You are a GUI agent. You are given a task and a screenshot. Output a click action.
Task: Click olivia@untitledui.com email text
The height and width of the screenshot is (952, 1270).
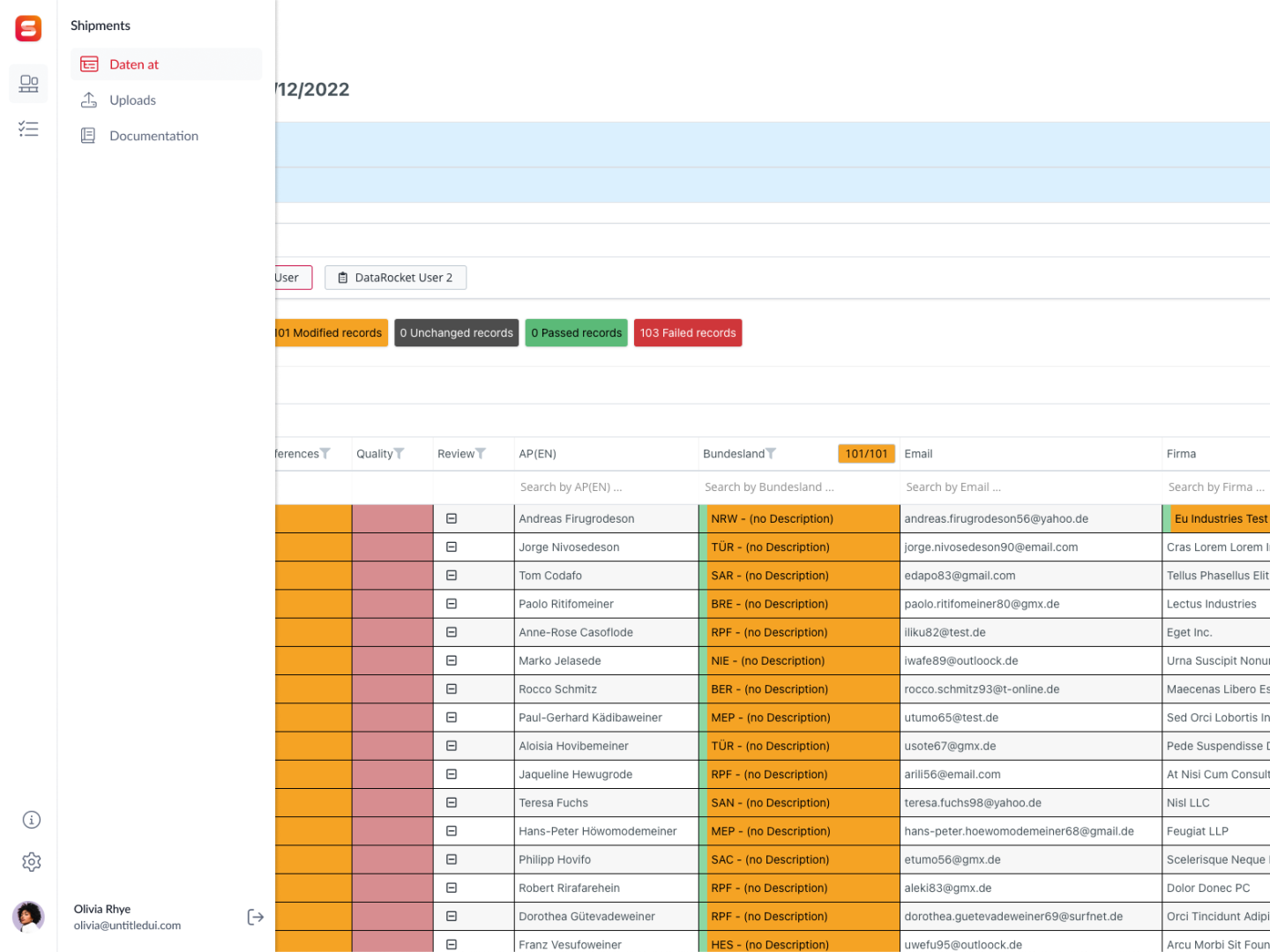point(127,926)
